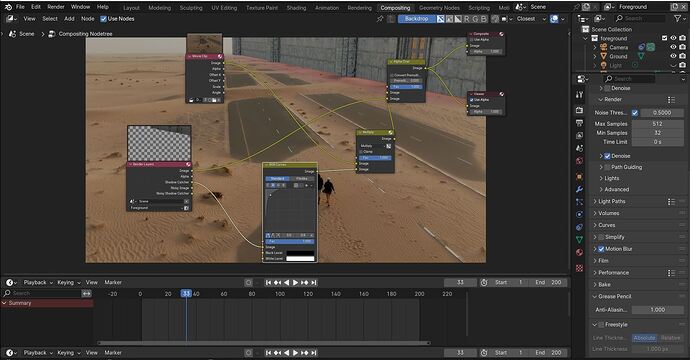Hide Ground in viewport via eye icon
The image size is (690, 360).
click(x=673, y=56)
